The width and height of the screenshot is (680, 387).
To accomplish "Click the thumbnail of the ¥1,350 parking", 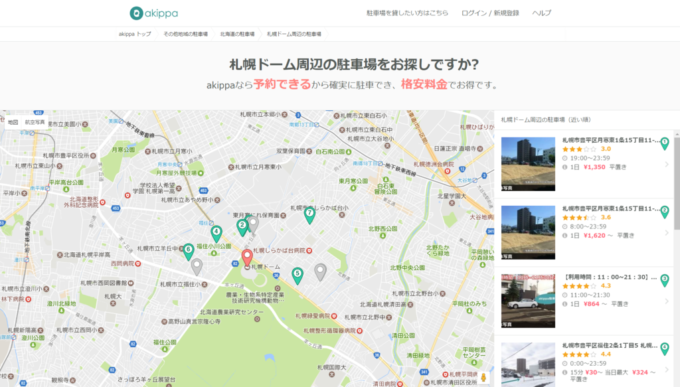I will (x=528, y=164).
